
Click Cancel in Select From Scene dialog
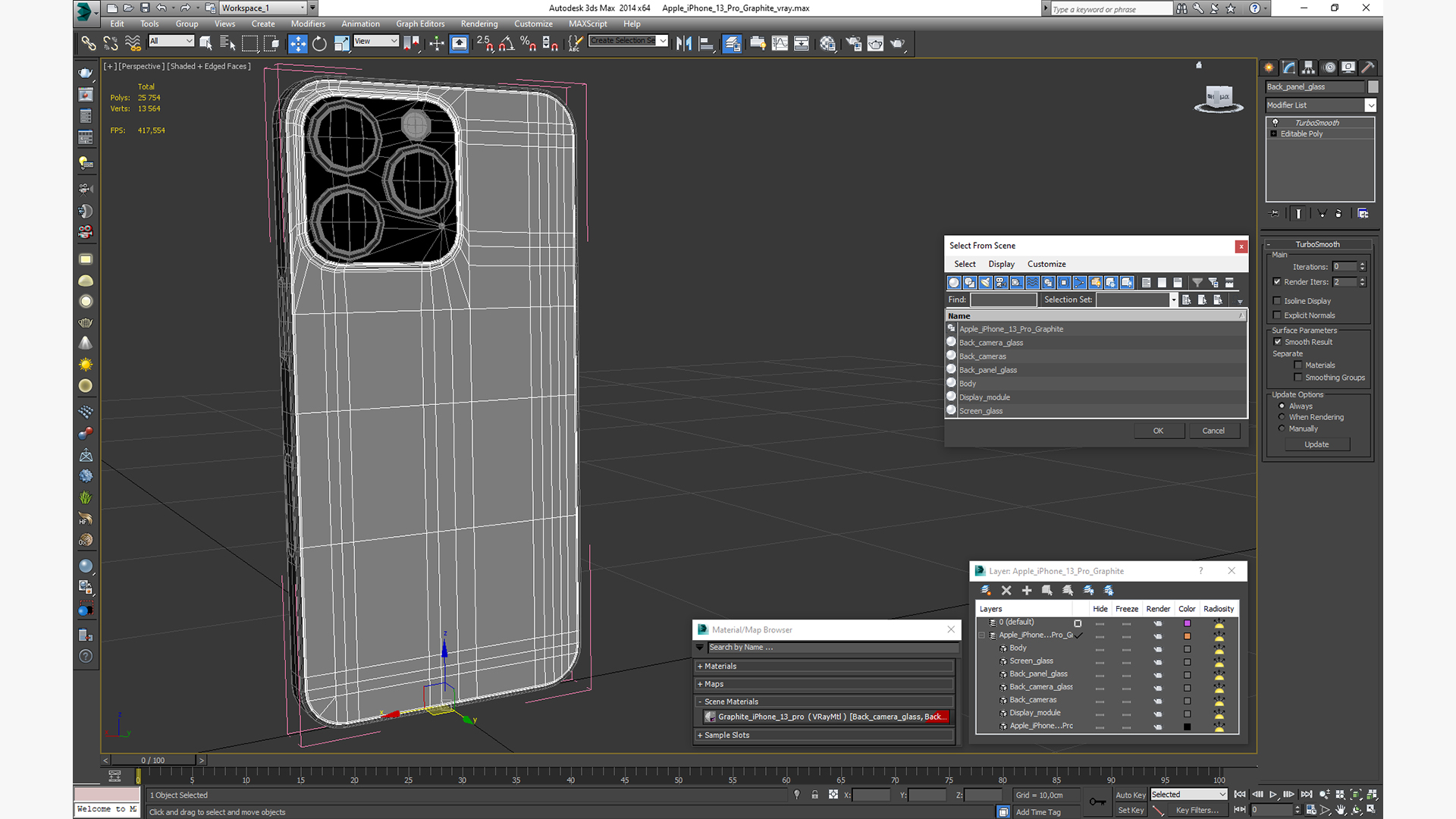(1213, 431)
